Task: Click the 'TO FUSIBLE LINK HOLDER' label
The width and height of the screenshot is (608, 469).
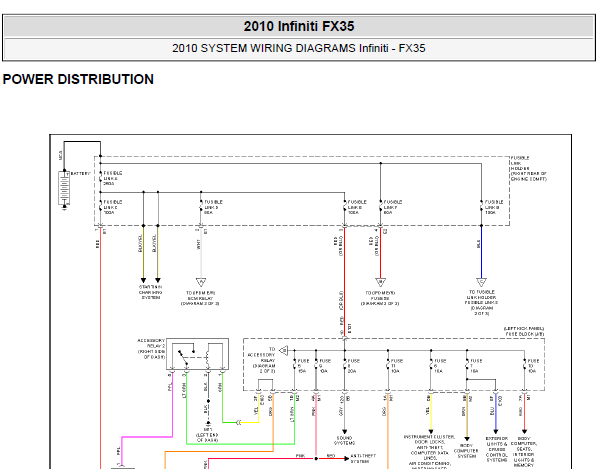Action: coord(481,303)
